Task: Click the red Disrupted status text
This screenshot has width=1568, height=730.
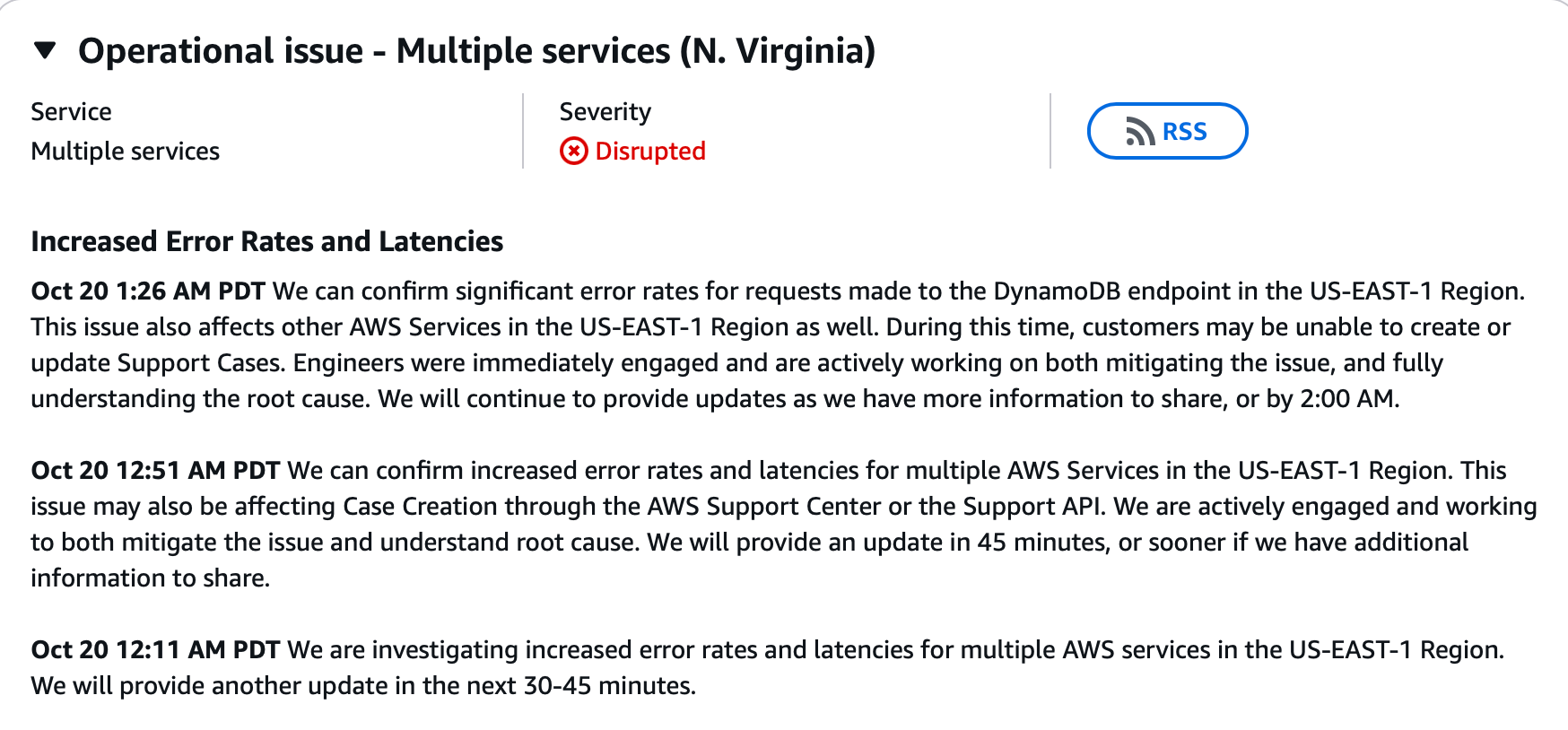Action: click(650, 151)
